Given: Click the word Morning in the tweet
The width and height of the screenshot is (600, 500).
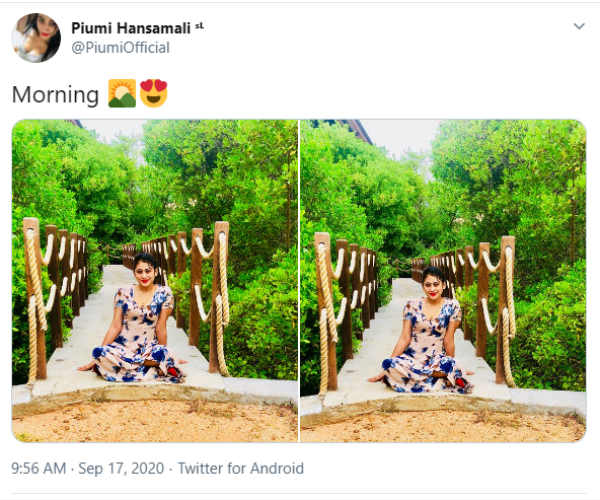Looking at the screenshot, I should (x=55, y=95).
